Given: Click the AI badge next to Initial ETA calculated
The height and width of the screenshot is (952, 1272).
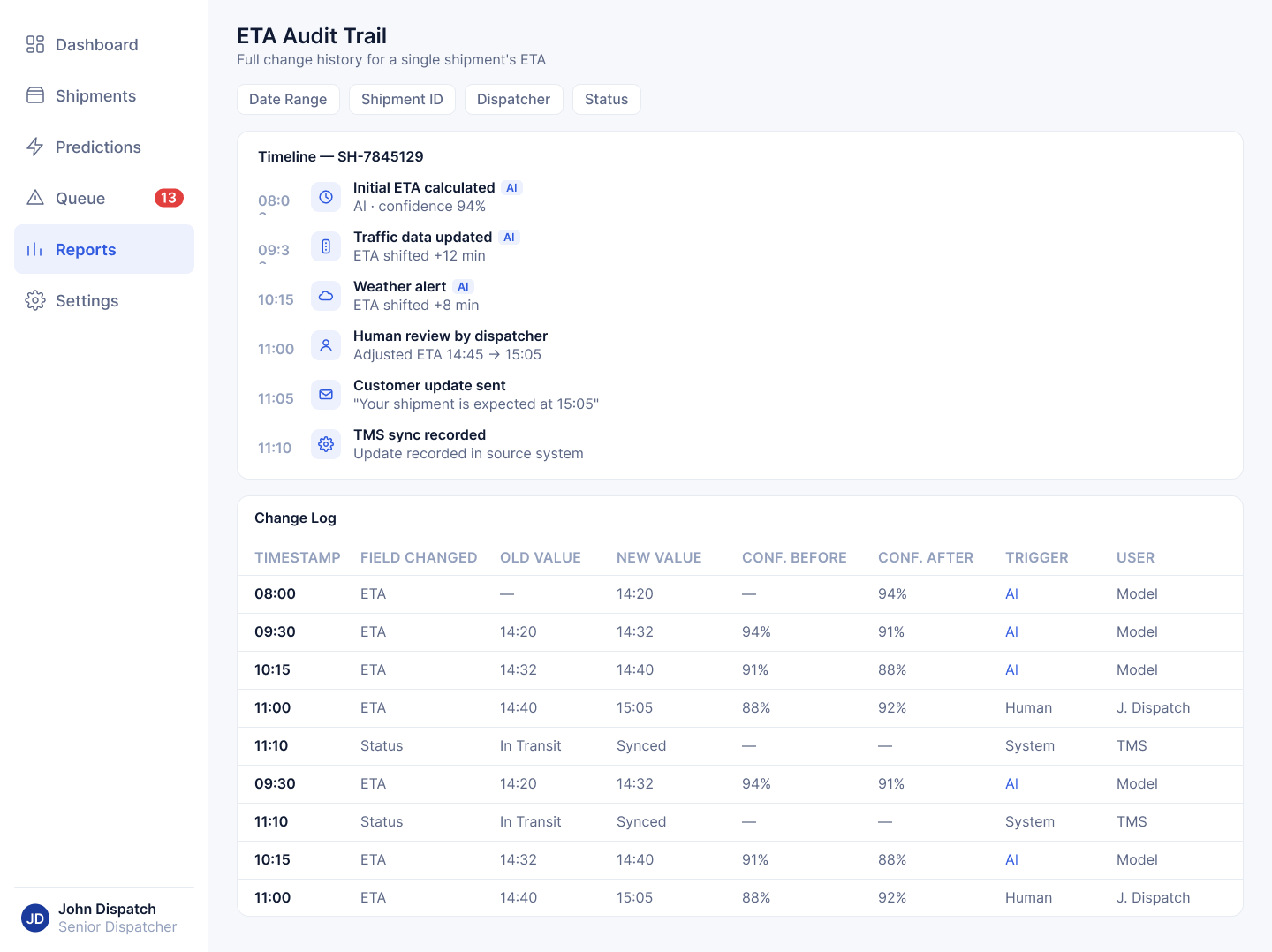Looking at the screenshot, I should 511,188.
